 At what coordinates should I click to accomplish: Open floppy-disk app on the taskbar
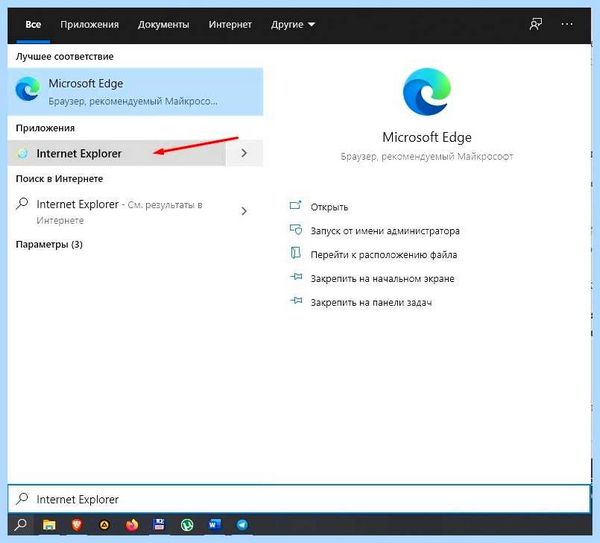(159, 525)
